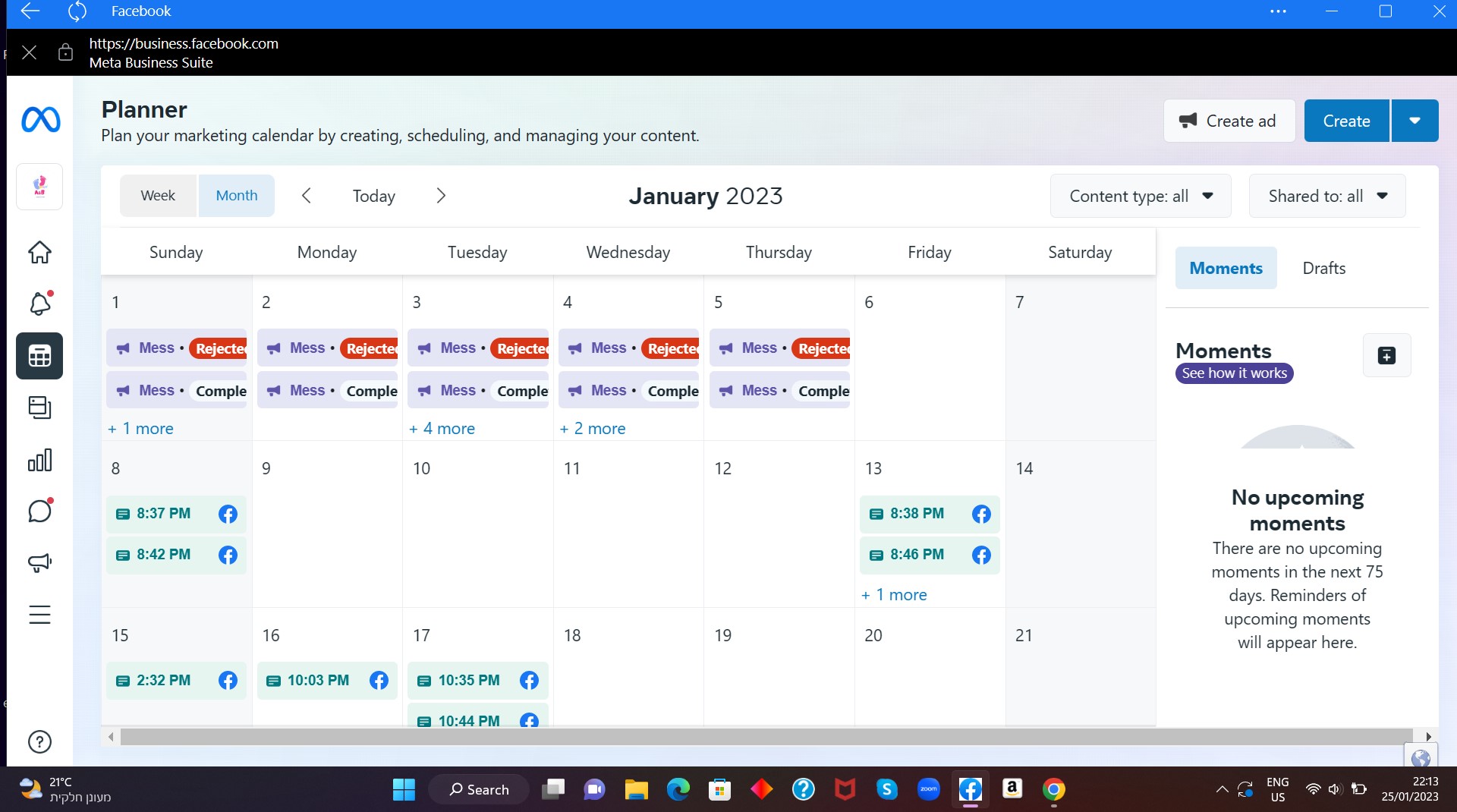Expand '+ 2 more' on January 4

click(593, 429)
